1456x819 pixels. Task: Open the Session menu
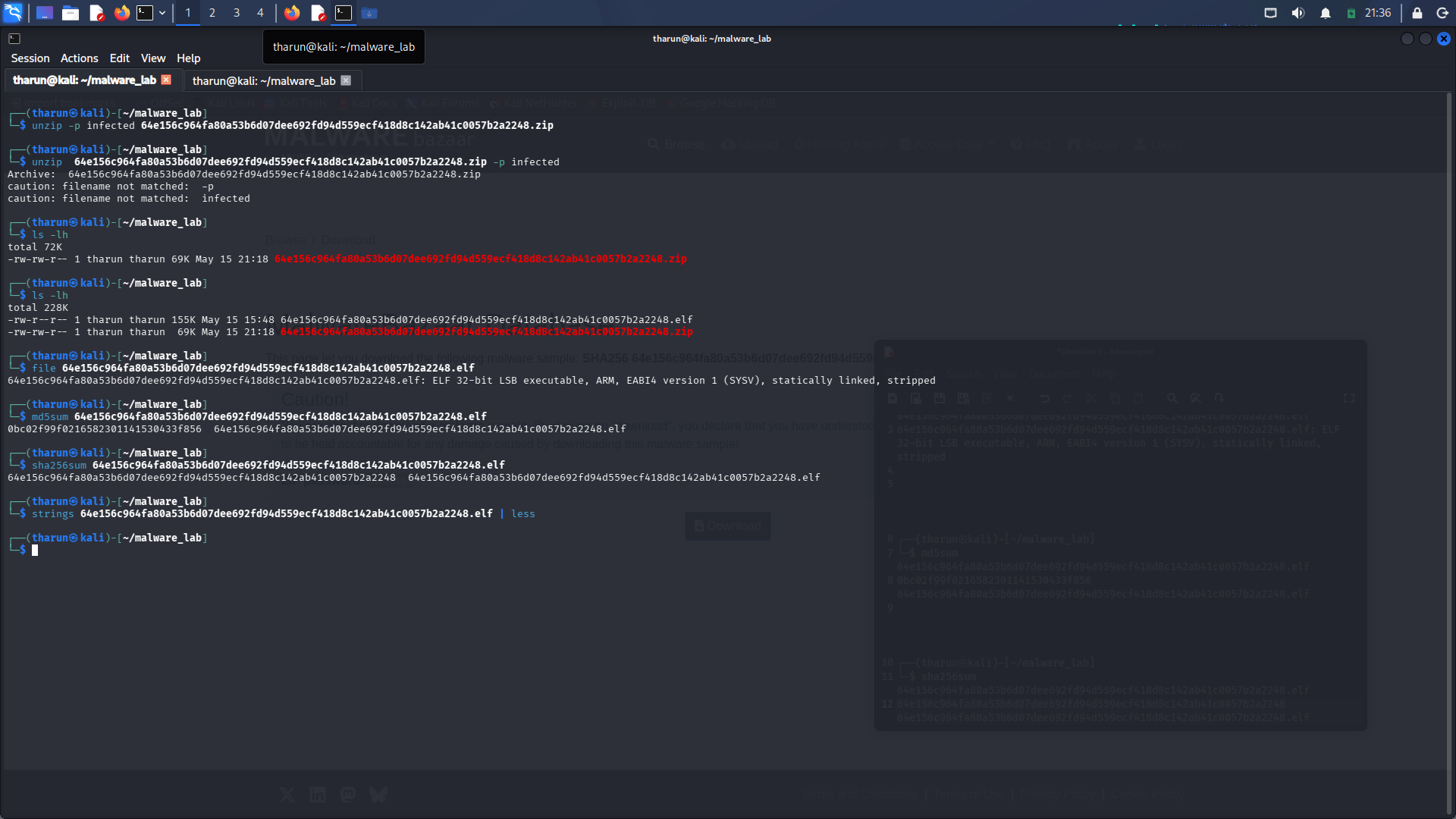(x=30, y=58)
